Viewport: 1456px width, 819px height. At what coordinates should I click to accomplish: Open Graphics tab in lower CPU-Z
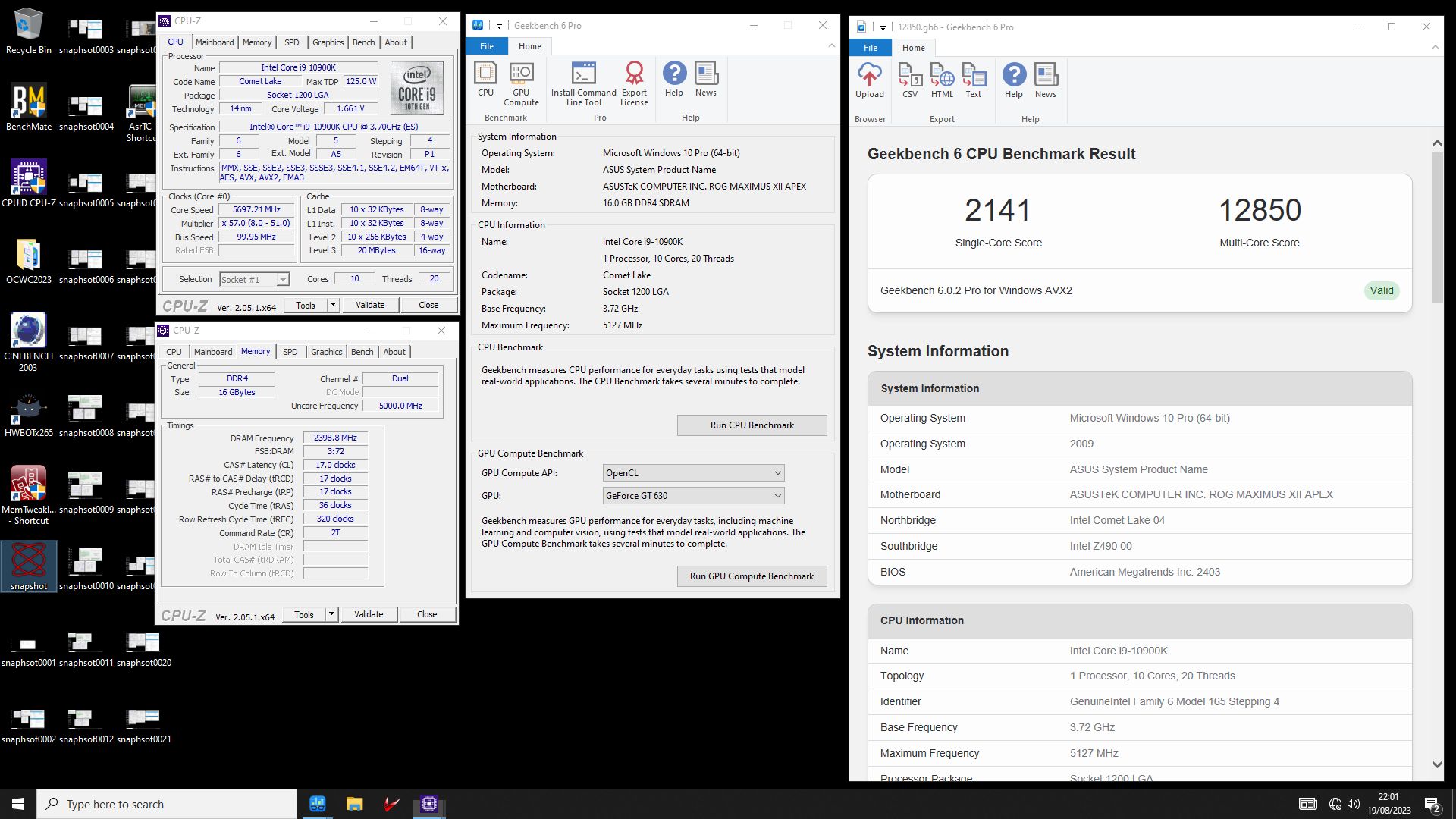327,352
